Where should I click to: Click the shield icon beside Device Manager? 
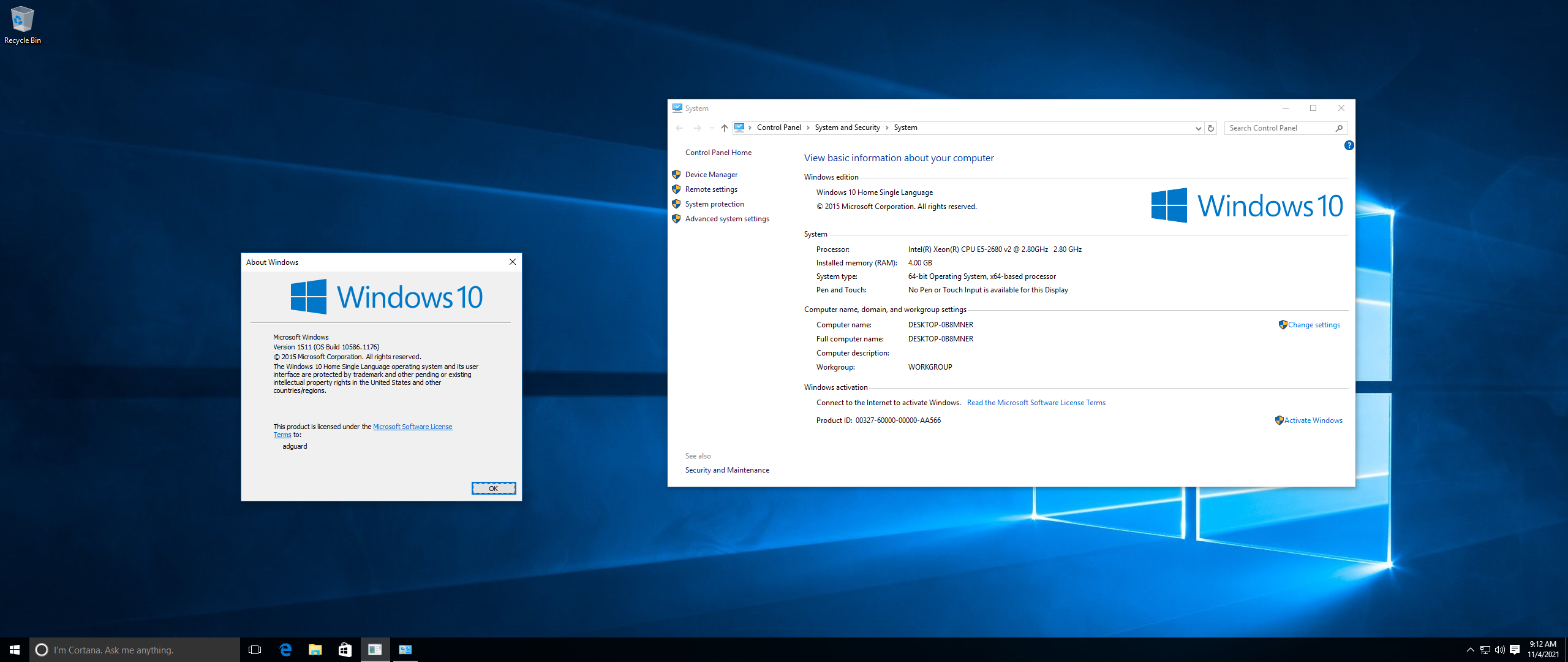click(x=676, y=175)
